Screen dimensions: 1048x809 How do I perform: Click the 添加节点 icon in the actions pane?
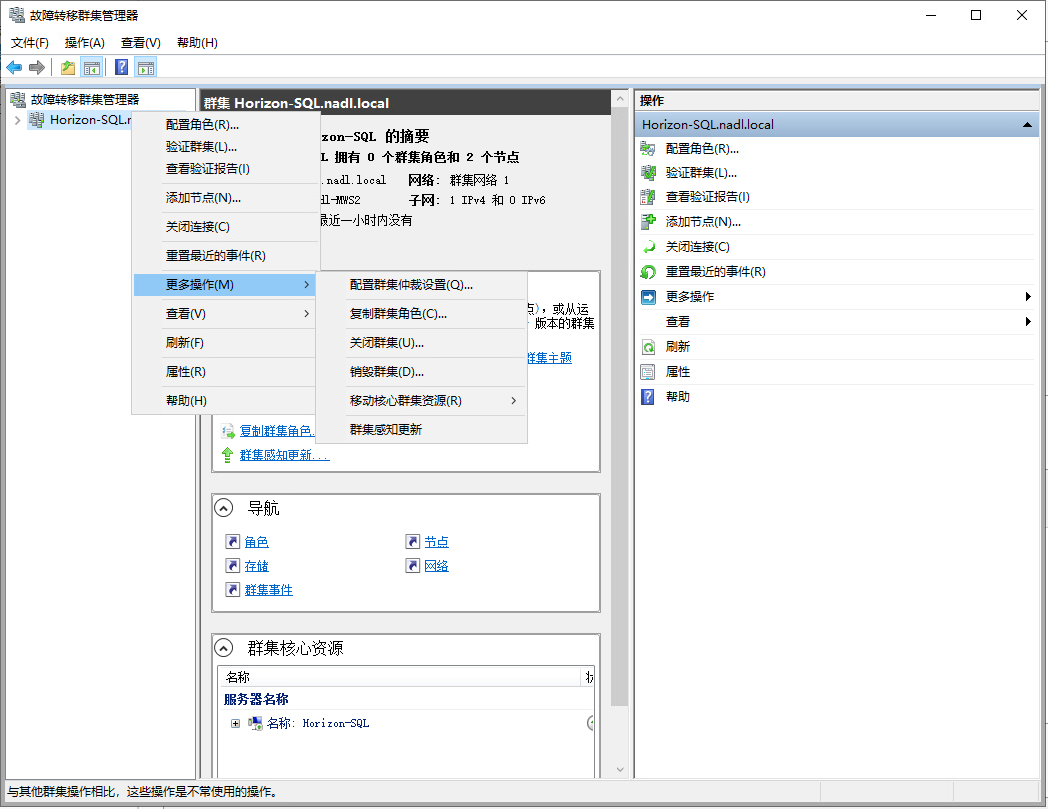click(x=648, y=221)
